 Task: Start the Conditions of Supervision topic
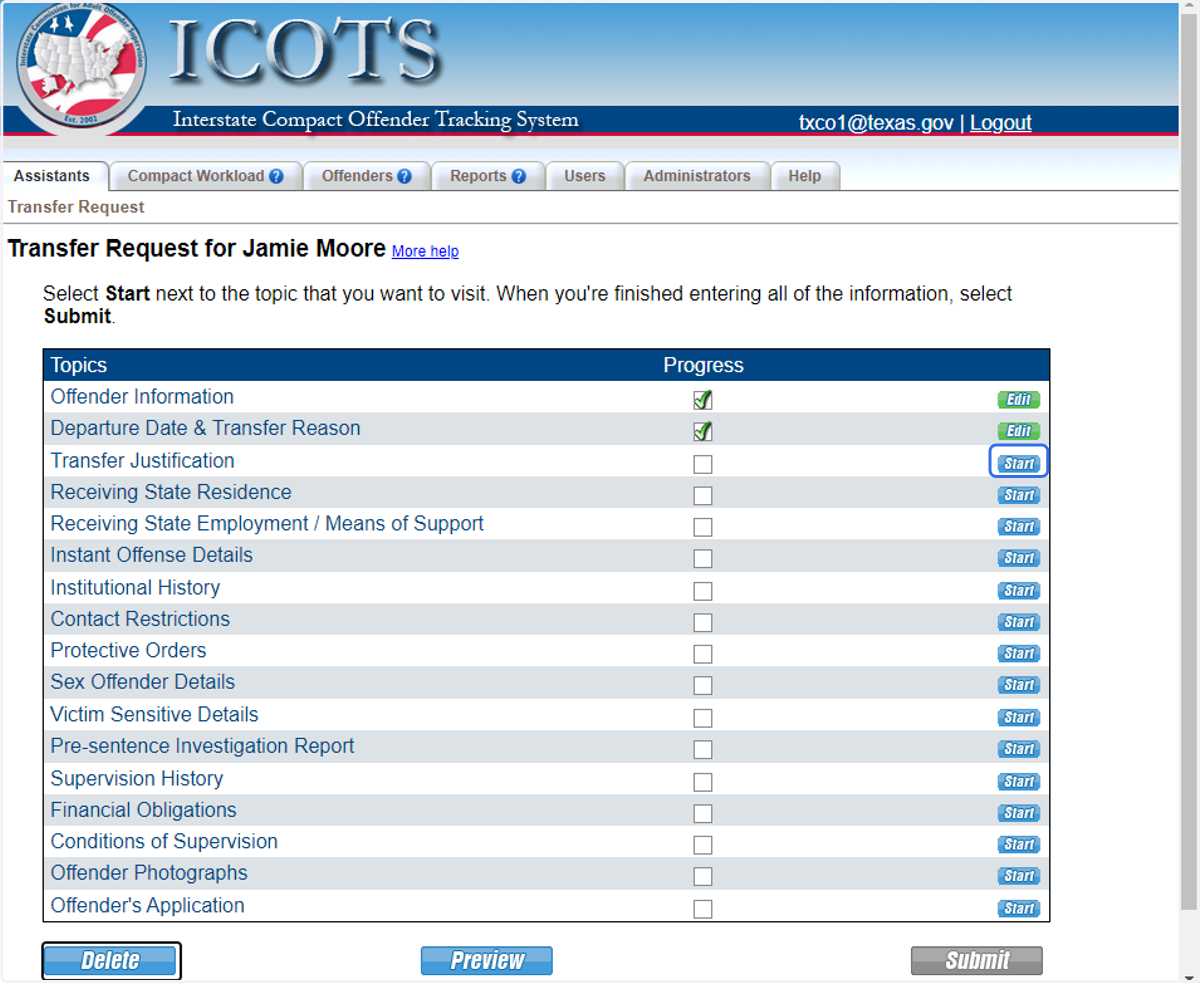(x=1018, y=844)
